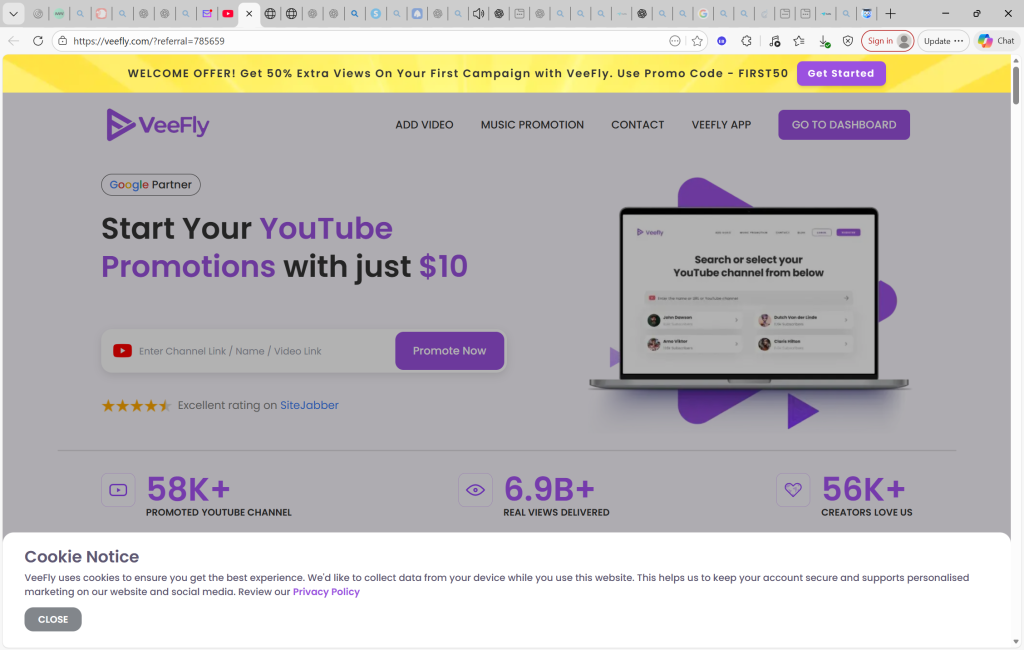Open the favorites list icon in toolbar
This screenshot has height=650, width=1024.
click(798, 41)
